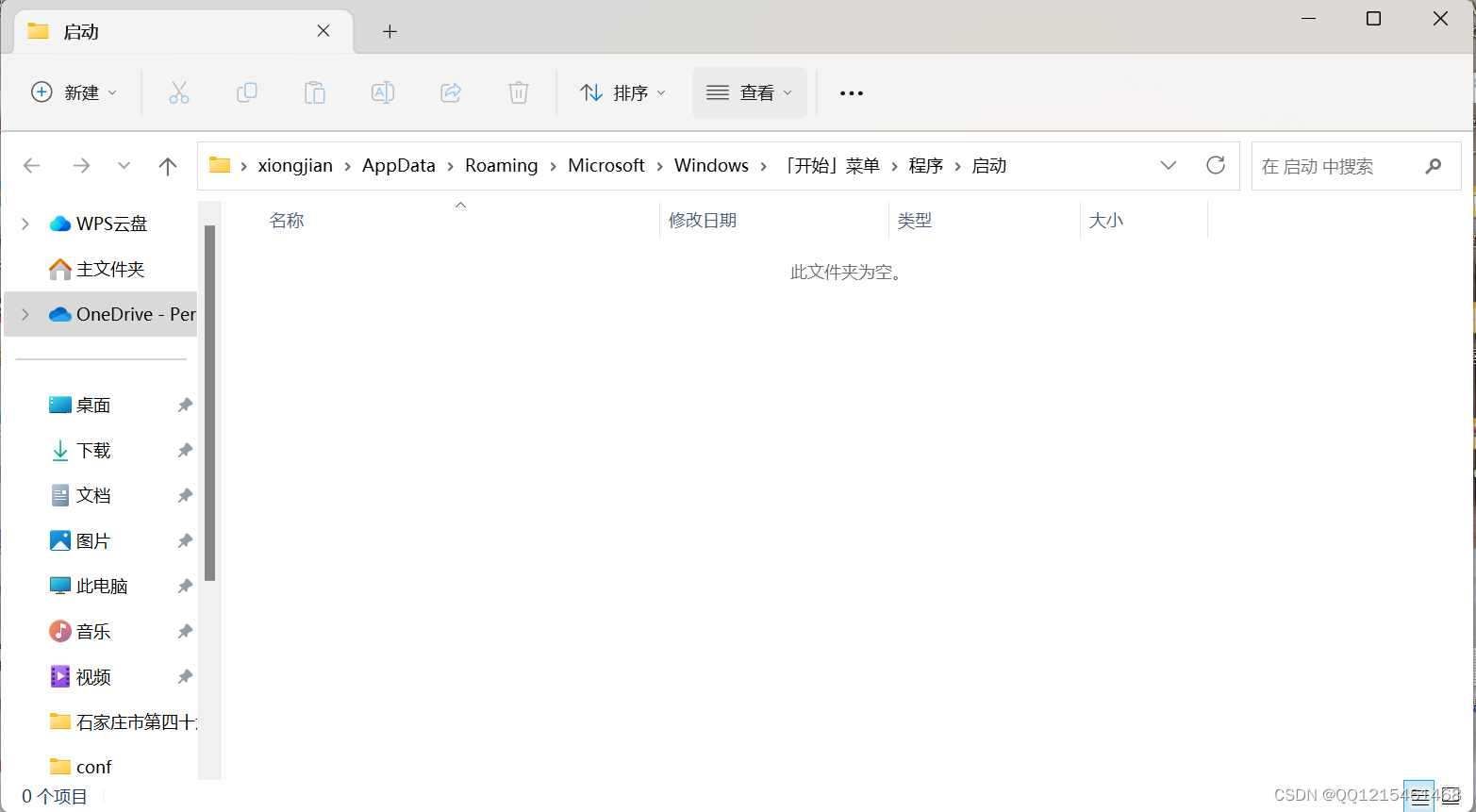Open 视频 in quick access
The image size is (1476, 812).
pos(93,676)
